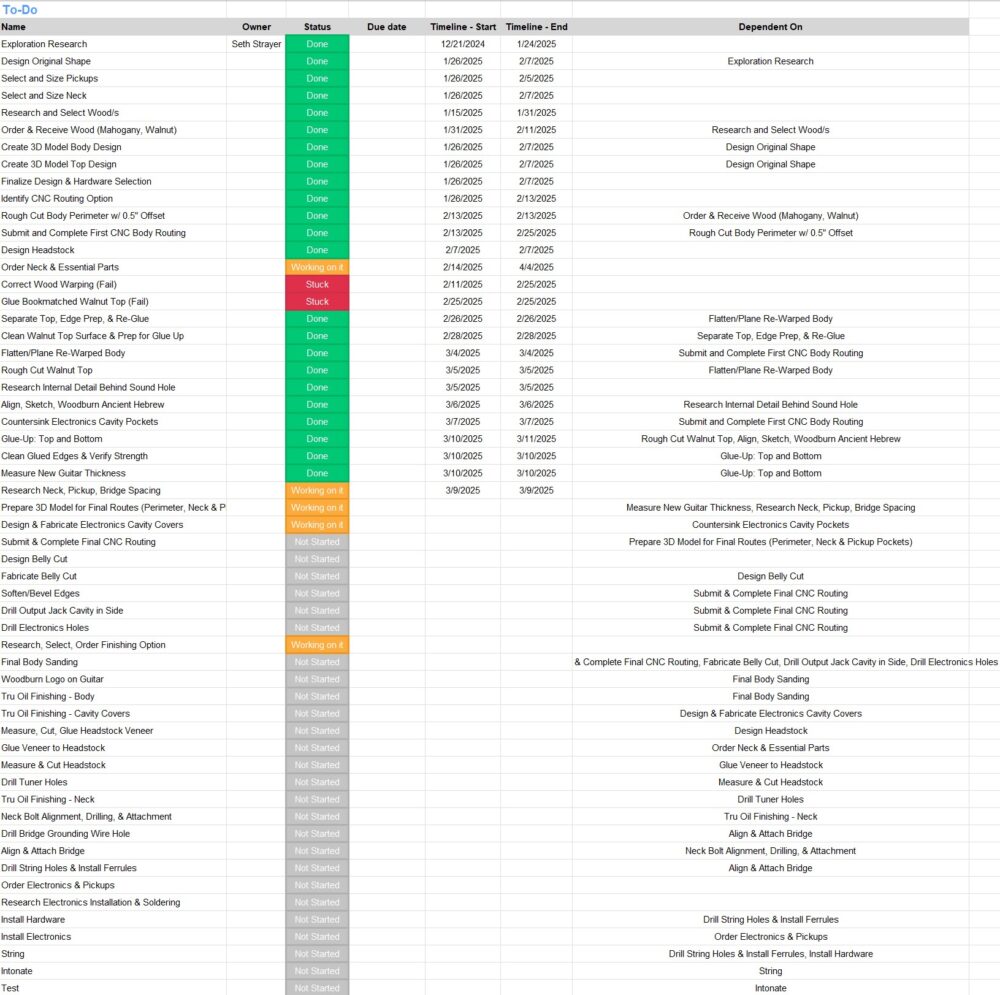Image resolution: width=1000 pixels, height=995 pixels.
Task: Click the Timeline - Start column header
Action: (x=462, y=27)
